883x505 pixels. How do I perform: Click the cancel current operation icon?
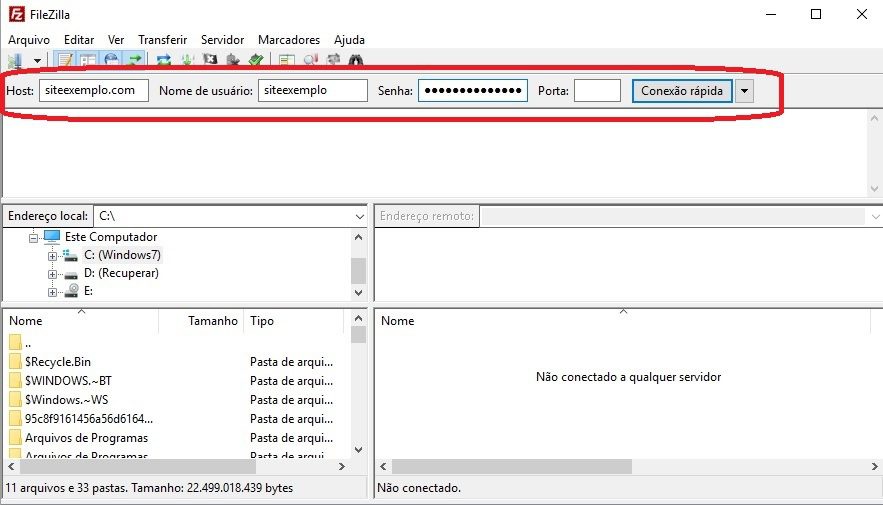pyautogui.click(x=210, y=60)
